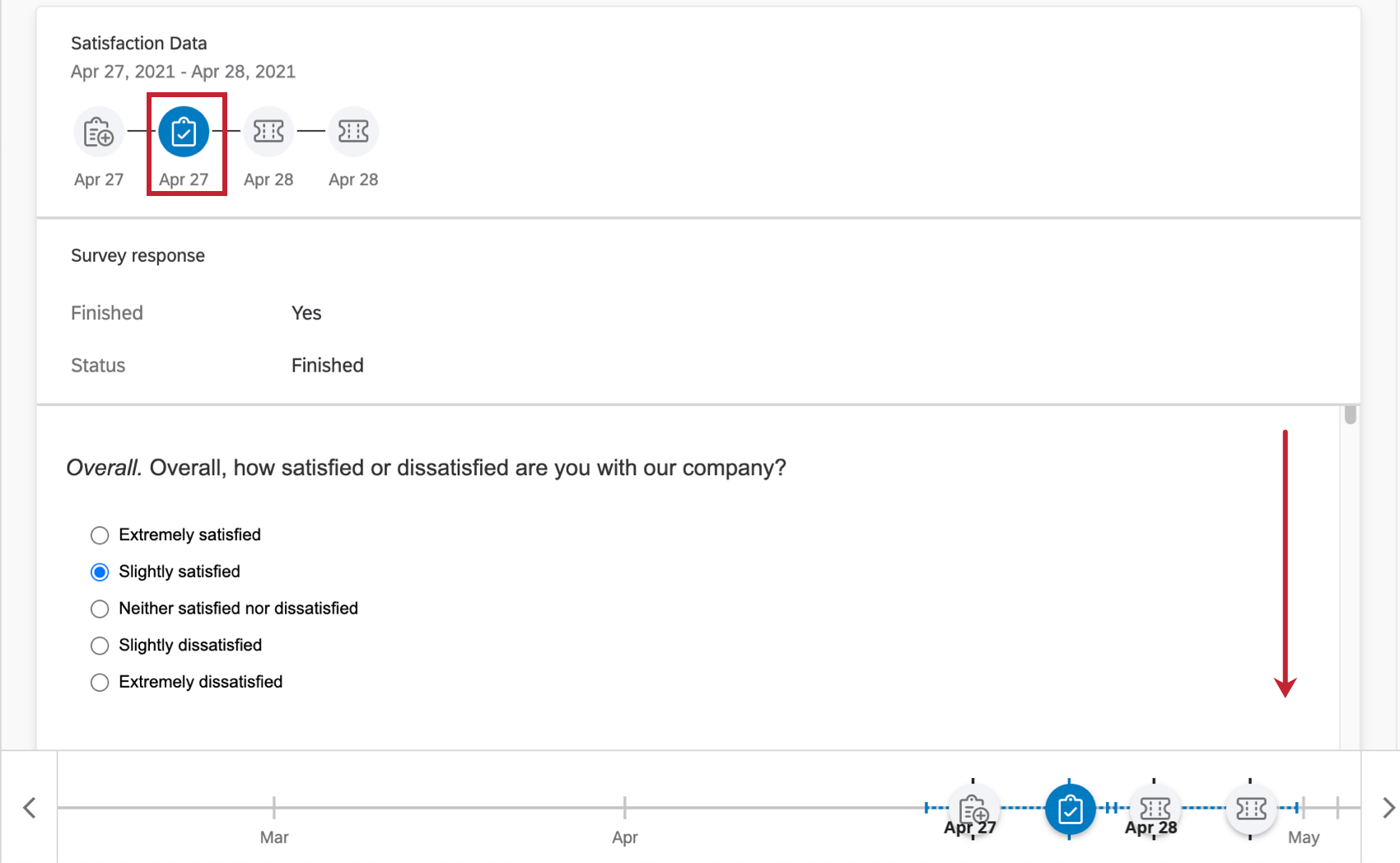
Task: Click the rightmost ticket icon near May
Action: [1250, 809]
